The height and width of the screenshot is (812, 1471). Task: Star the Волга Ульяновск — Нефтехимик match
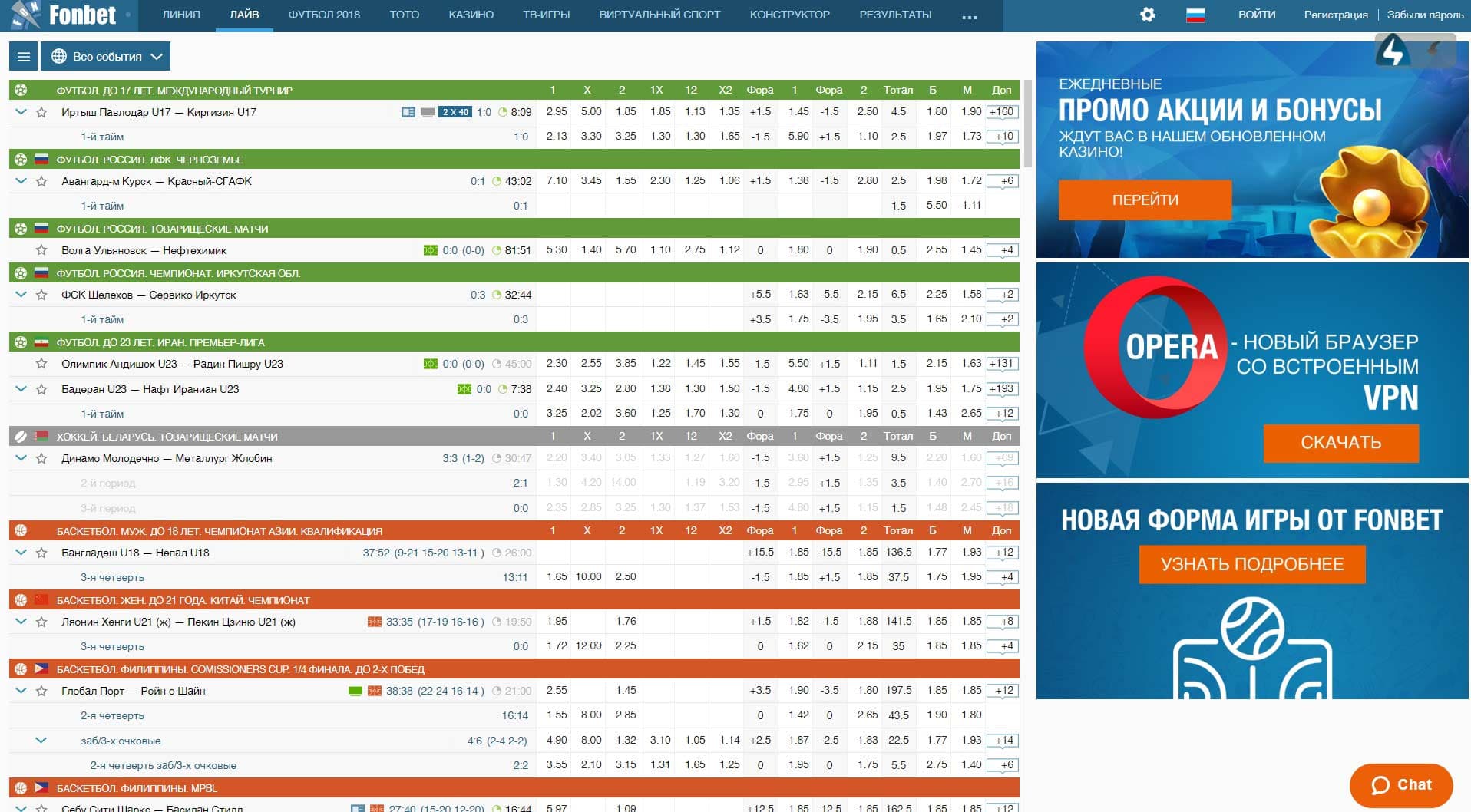coord(41,250)
